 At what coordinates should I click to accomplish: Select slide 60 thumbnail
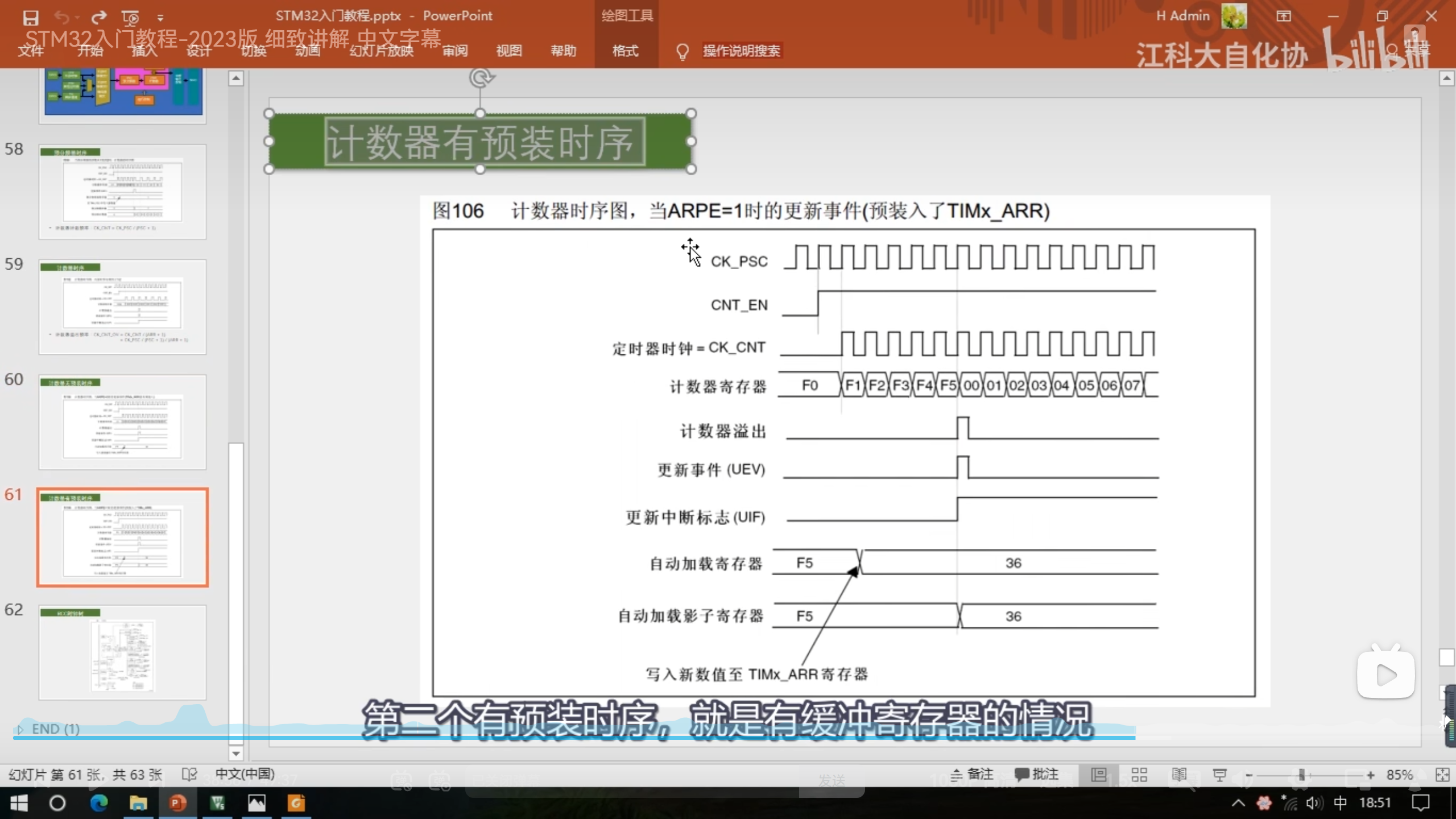[122, 422]
